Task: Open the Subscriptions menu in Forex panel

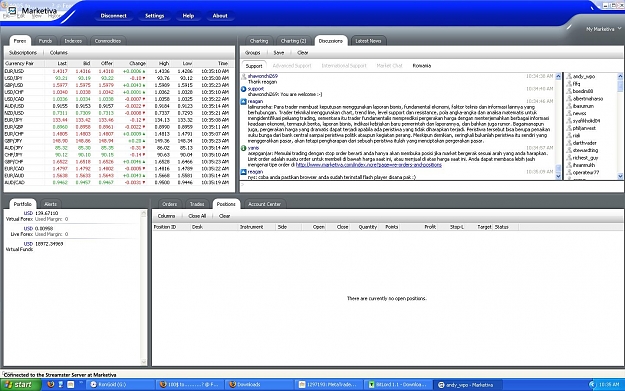Action: [x=23, y=53]
